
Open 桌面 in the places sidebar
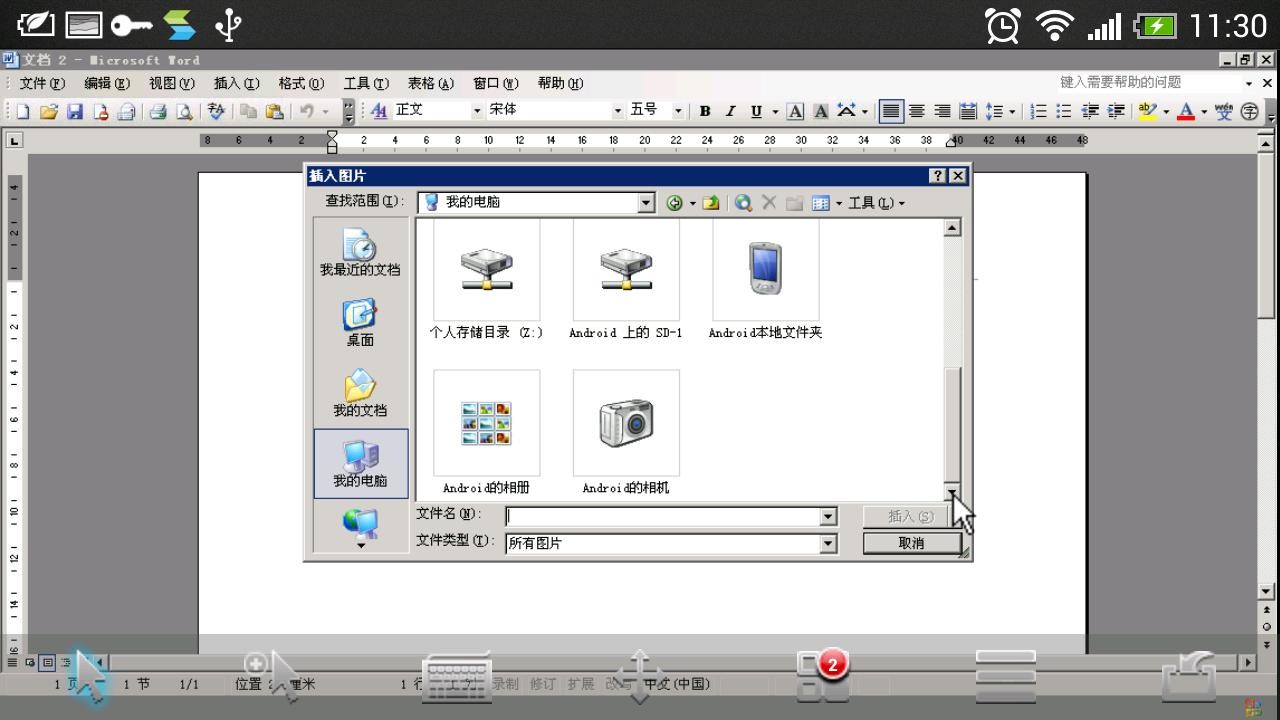pos(360,324)
